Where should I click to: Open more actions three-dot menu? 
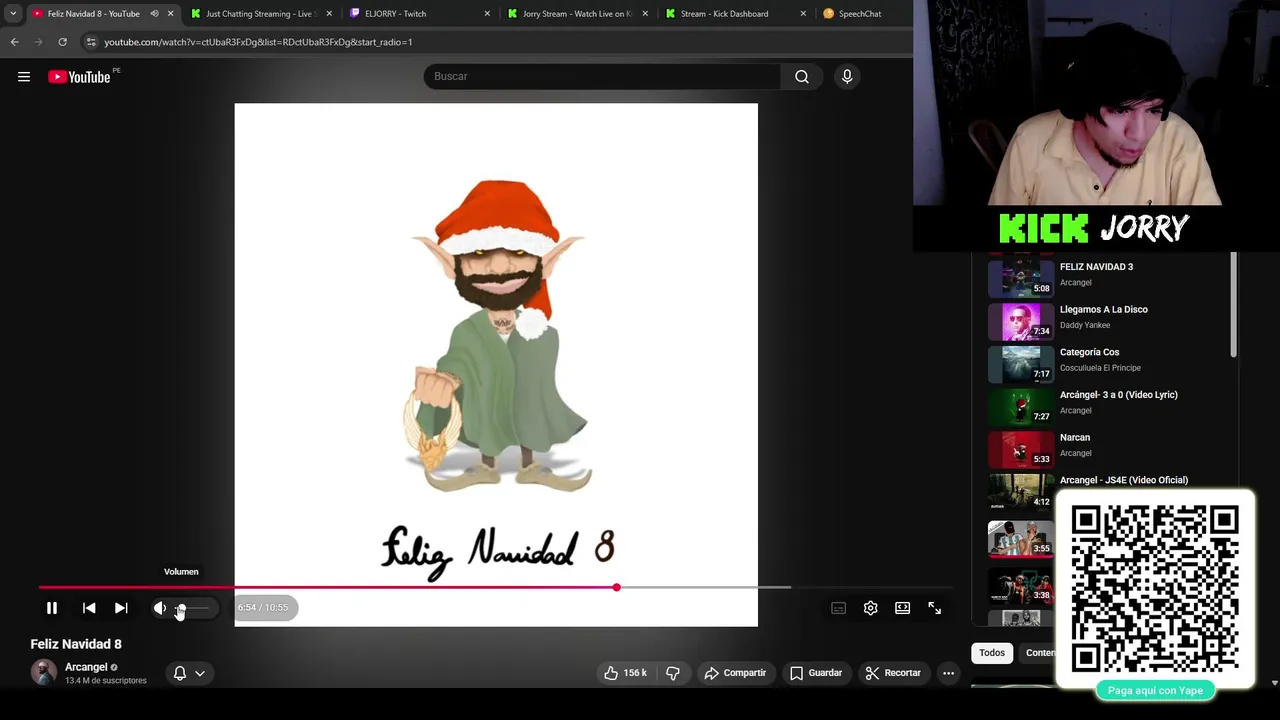tap(949, 673)
